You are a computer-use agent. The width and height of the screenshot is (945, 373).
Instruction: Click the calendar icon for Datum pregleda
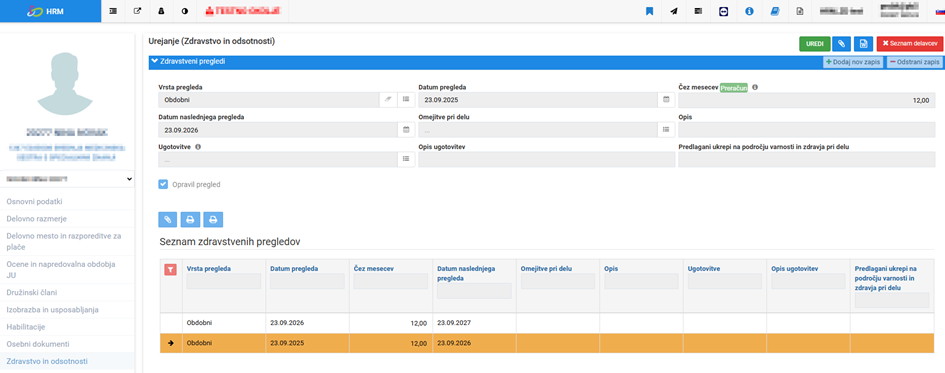tap(667, 99)
